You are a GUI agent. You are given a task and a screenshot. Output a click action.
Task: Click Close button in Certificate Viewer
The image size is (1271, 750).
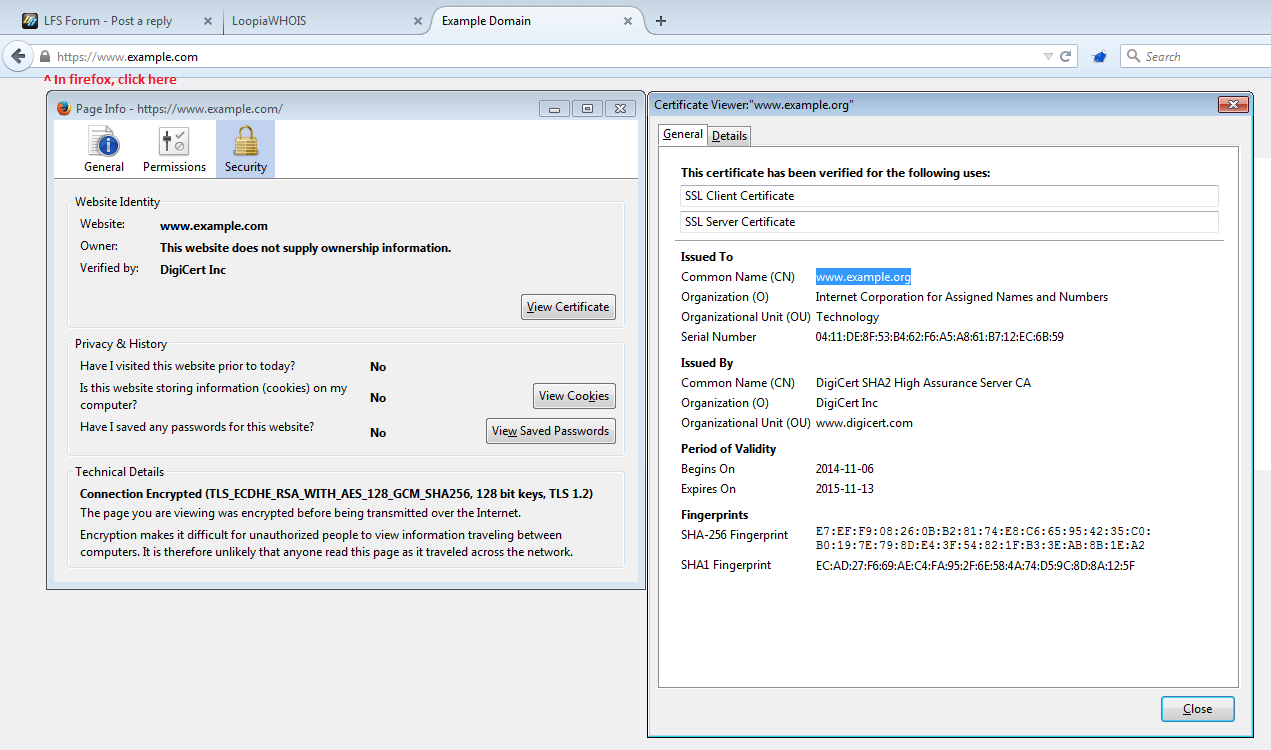point(1198,709)
